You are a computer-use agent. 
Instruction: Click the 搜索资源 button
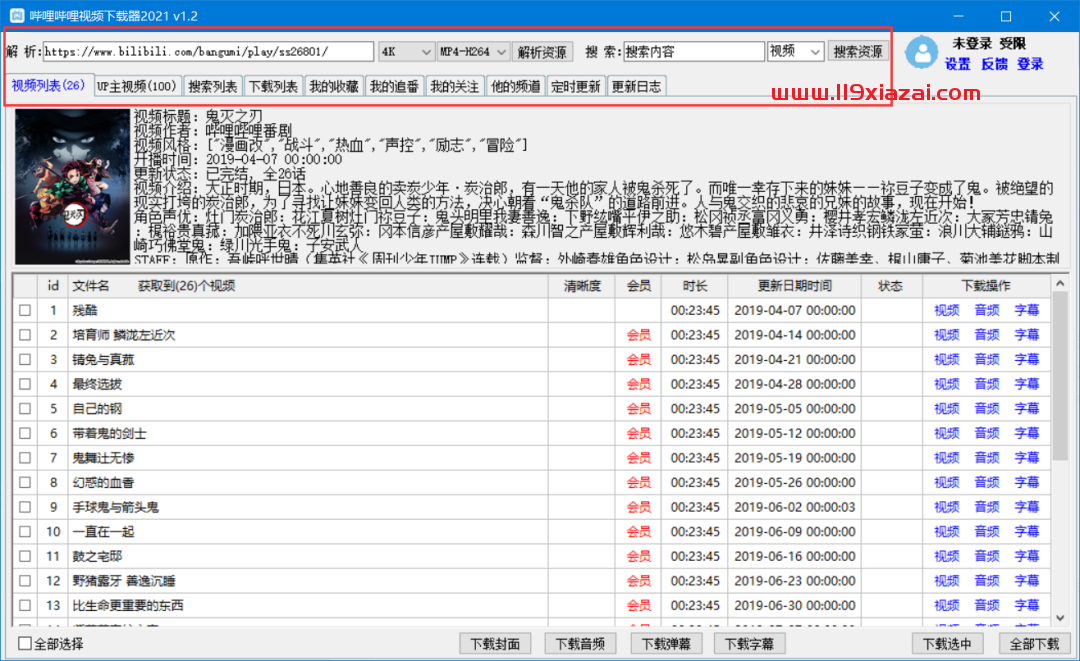pyautogui.click(x=858, y=52)
